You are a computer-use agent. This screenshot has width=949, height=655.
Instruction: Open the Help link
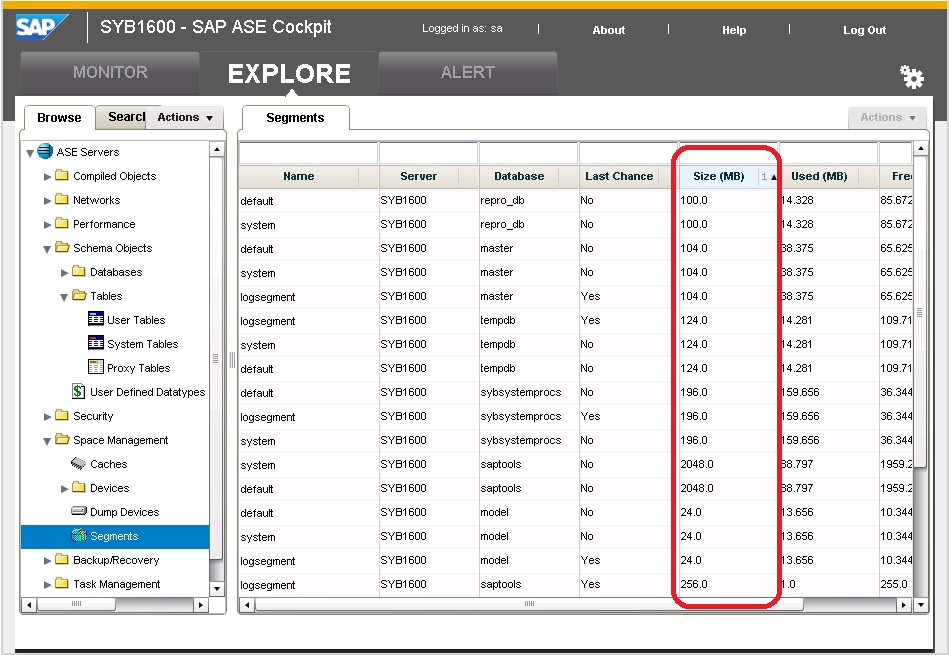734,30
